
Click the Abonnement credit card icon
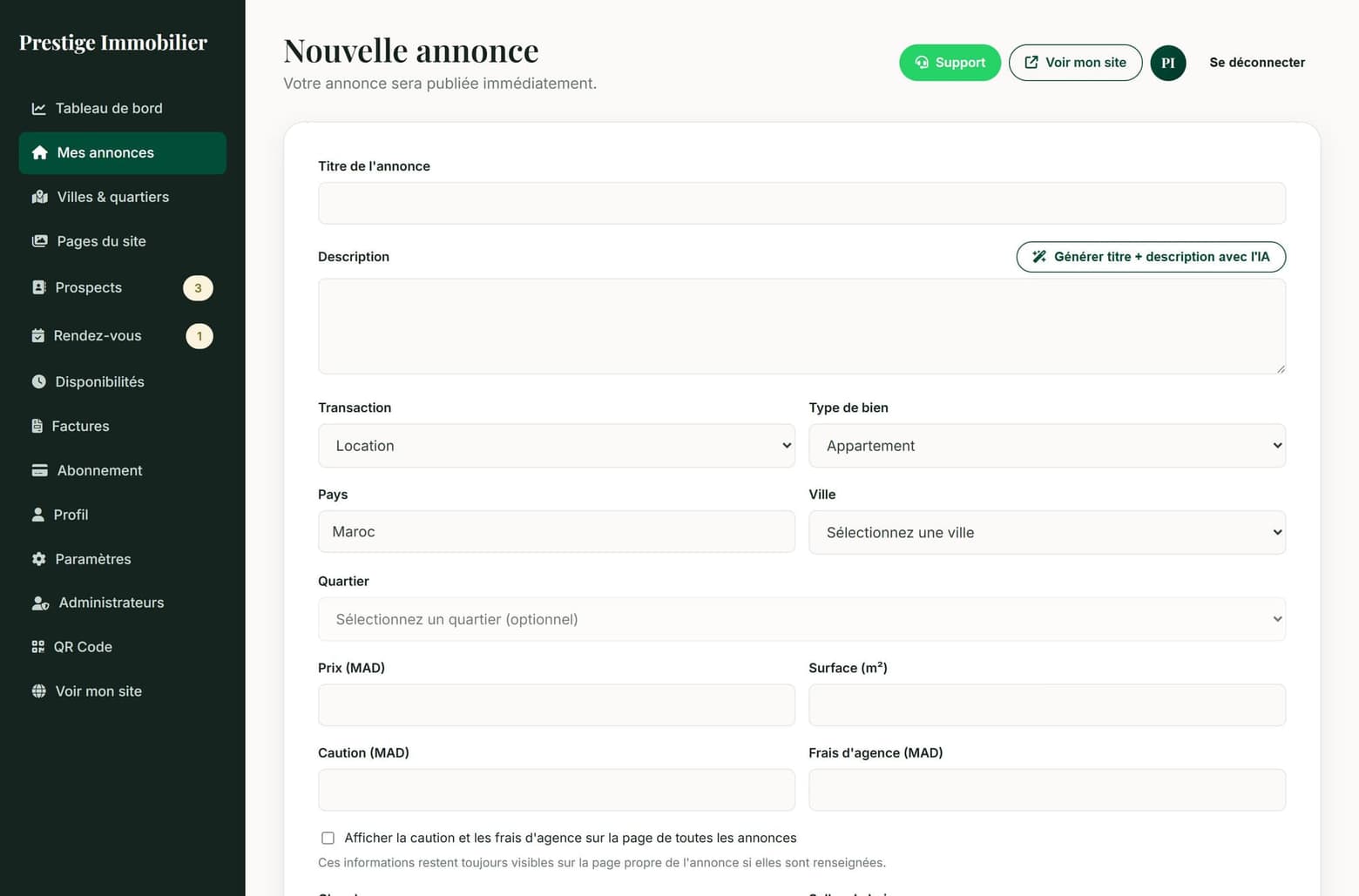(39, 470)
